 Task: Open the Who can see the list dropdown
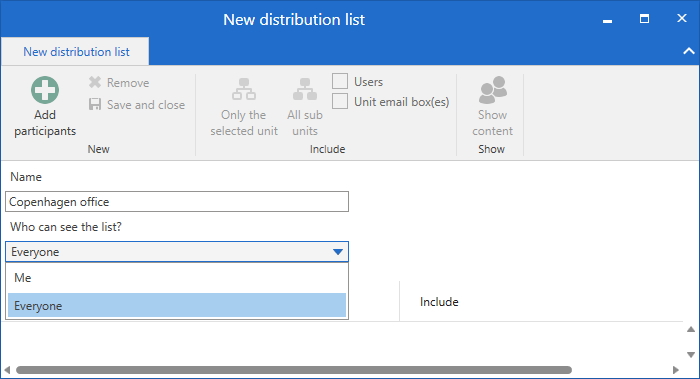[x=177, y=252]
